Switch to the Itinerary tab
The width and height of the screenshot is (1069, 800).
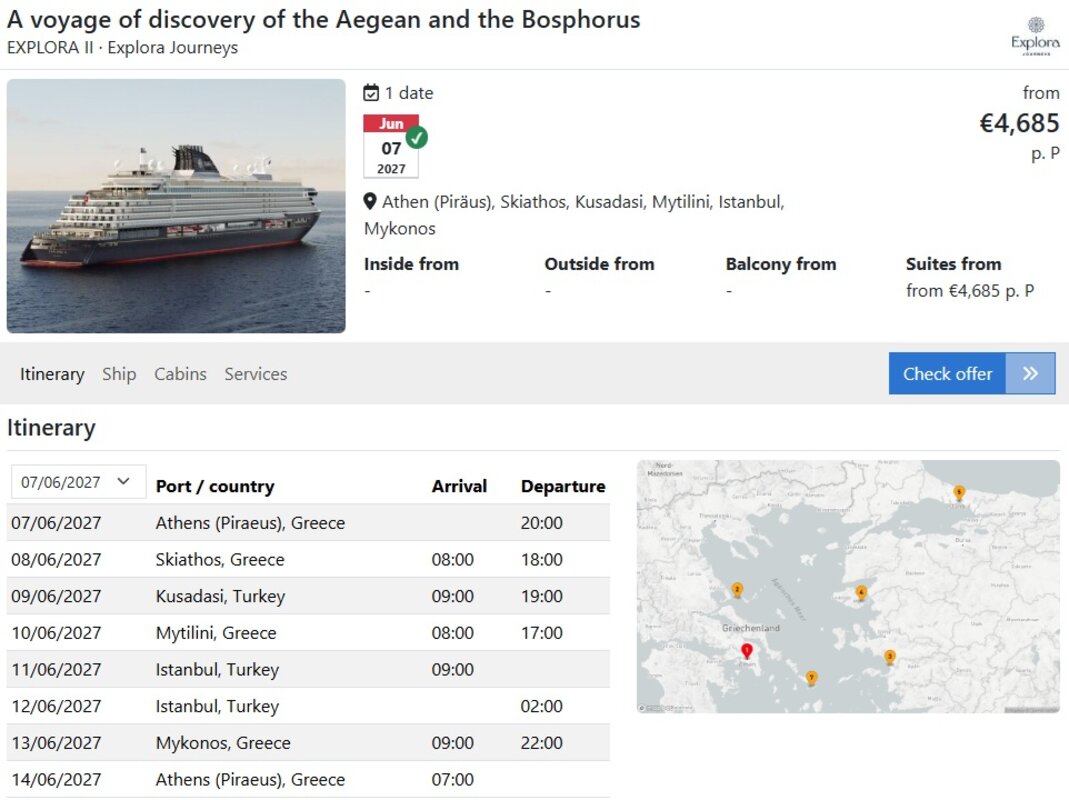click(x=52, y=374)
